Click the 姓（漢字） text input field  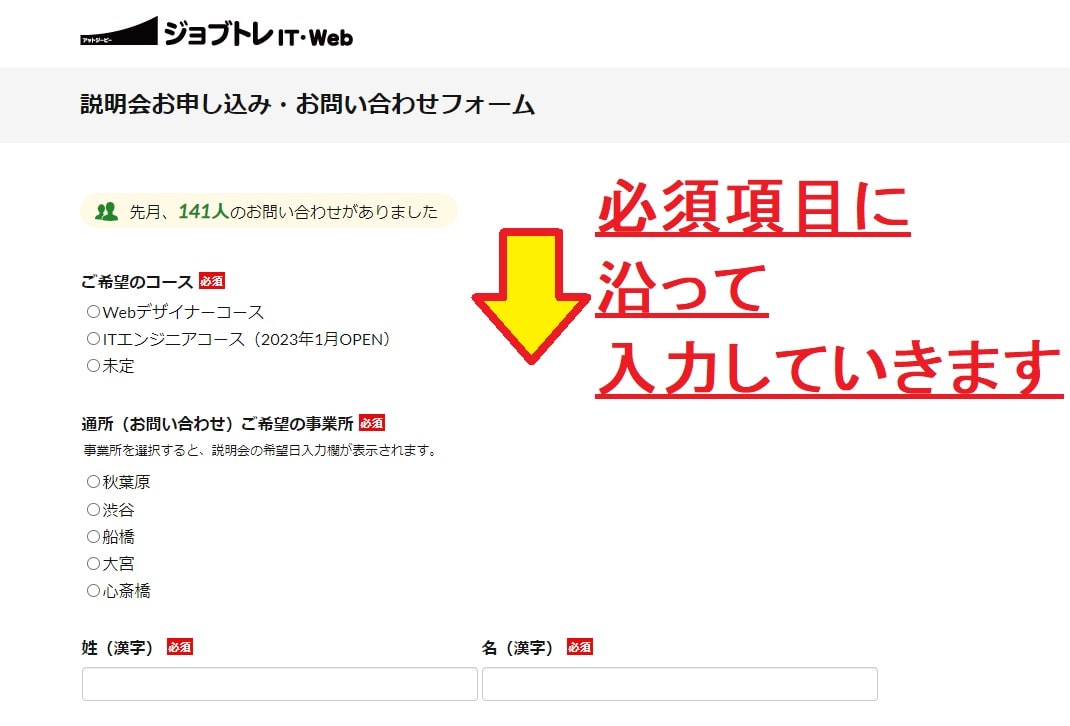click(x=280, y=684)
